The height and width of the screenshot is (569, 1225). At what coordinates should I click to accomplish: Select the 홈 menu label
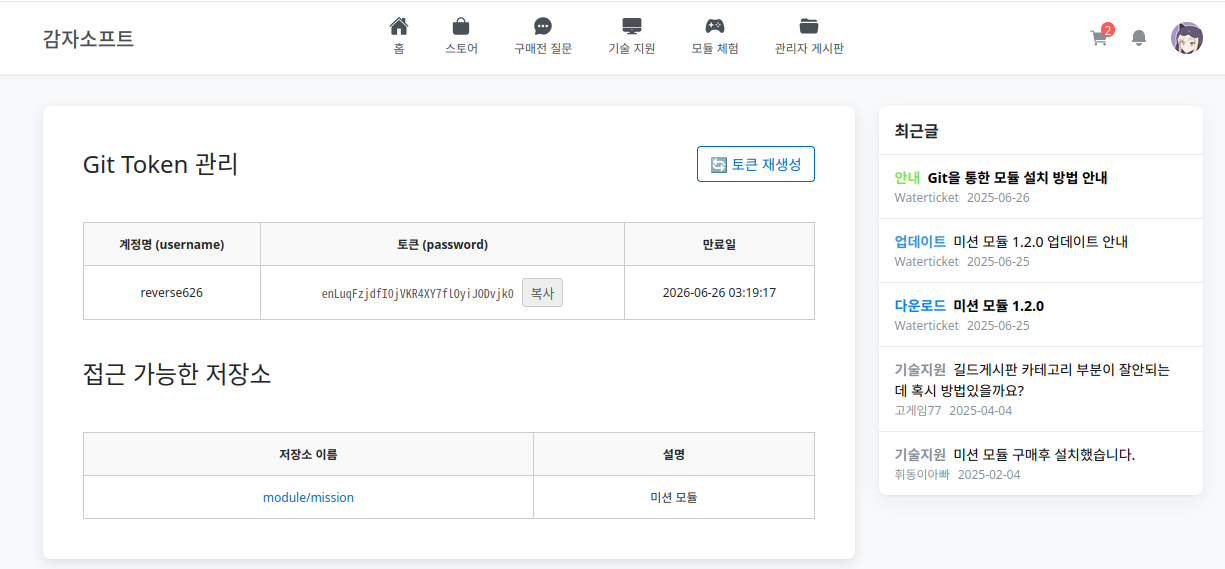tap(399, 48)
